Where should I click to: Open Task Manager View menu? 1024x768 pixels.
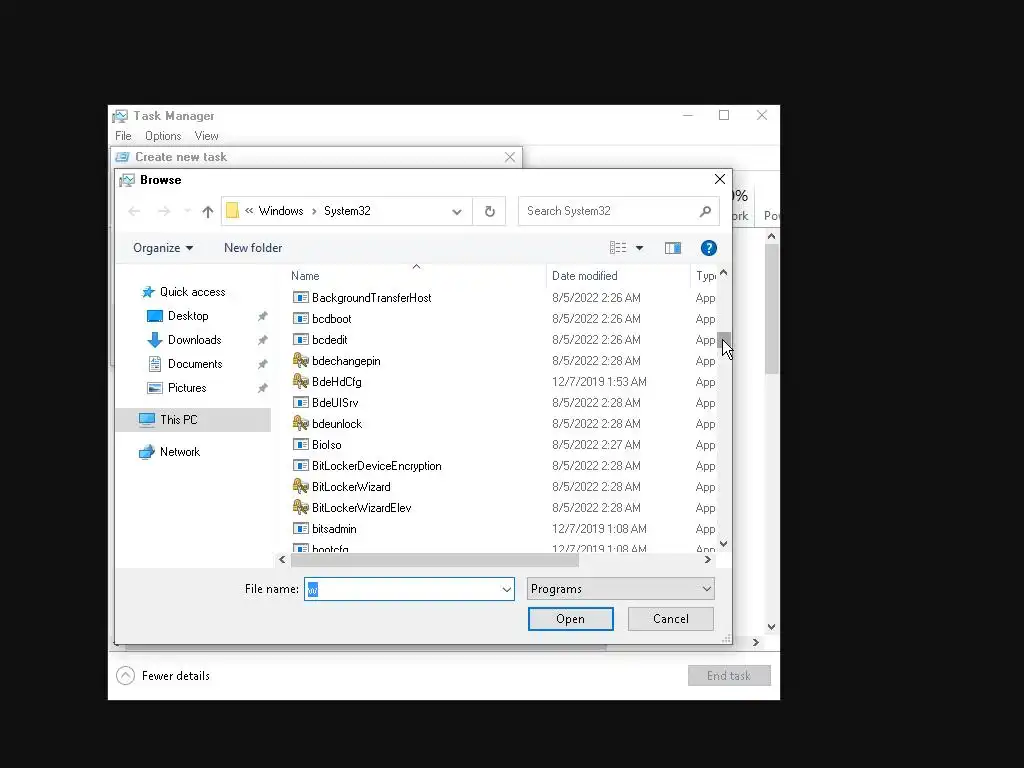tap(206, 136)
